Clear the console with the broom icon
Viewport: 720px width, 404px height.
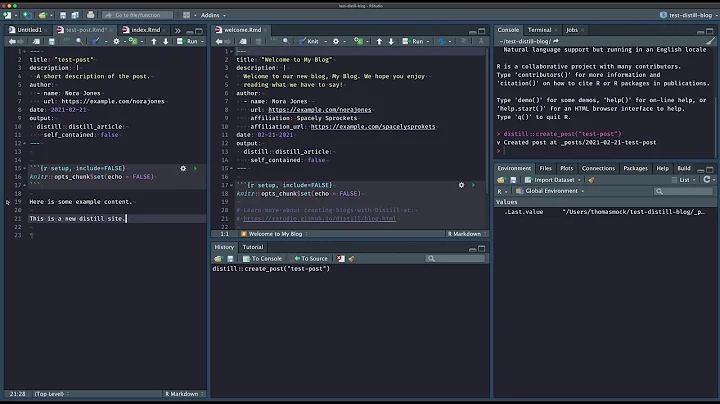click(710, 41)
